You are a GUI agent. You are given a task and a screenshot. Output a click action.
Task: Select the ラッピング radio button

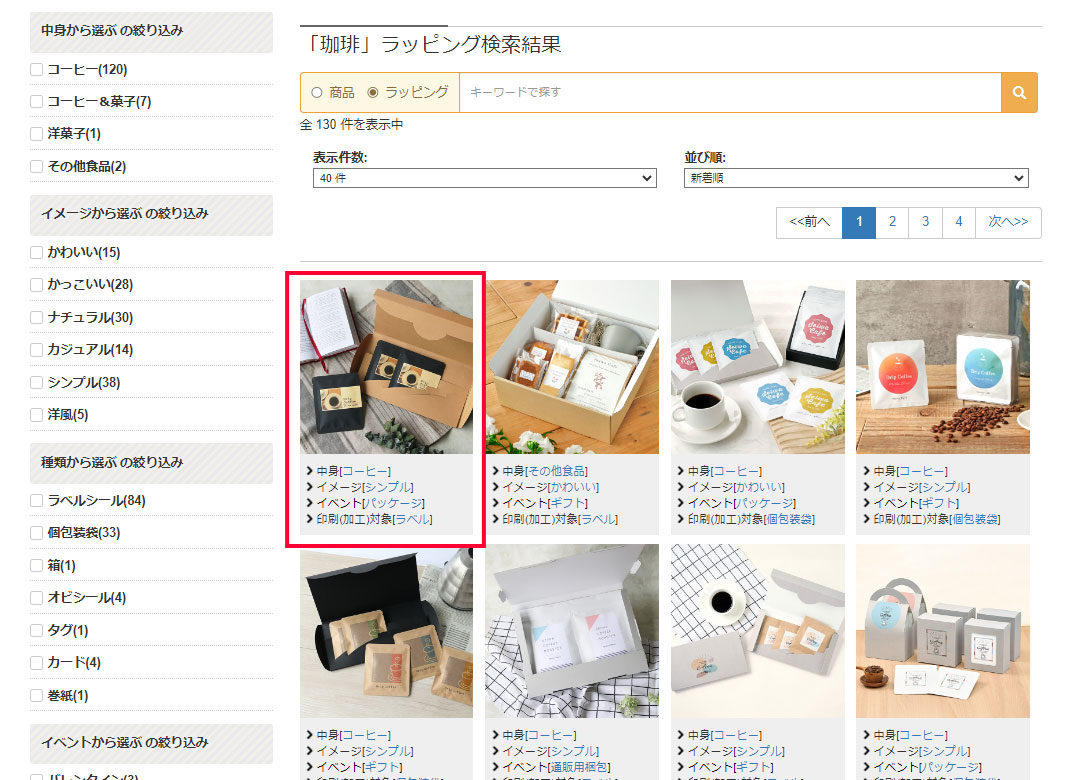pyautogui.click(x=373, y=92)
